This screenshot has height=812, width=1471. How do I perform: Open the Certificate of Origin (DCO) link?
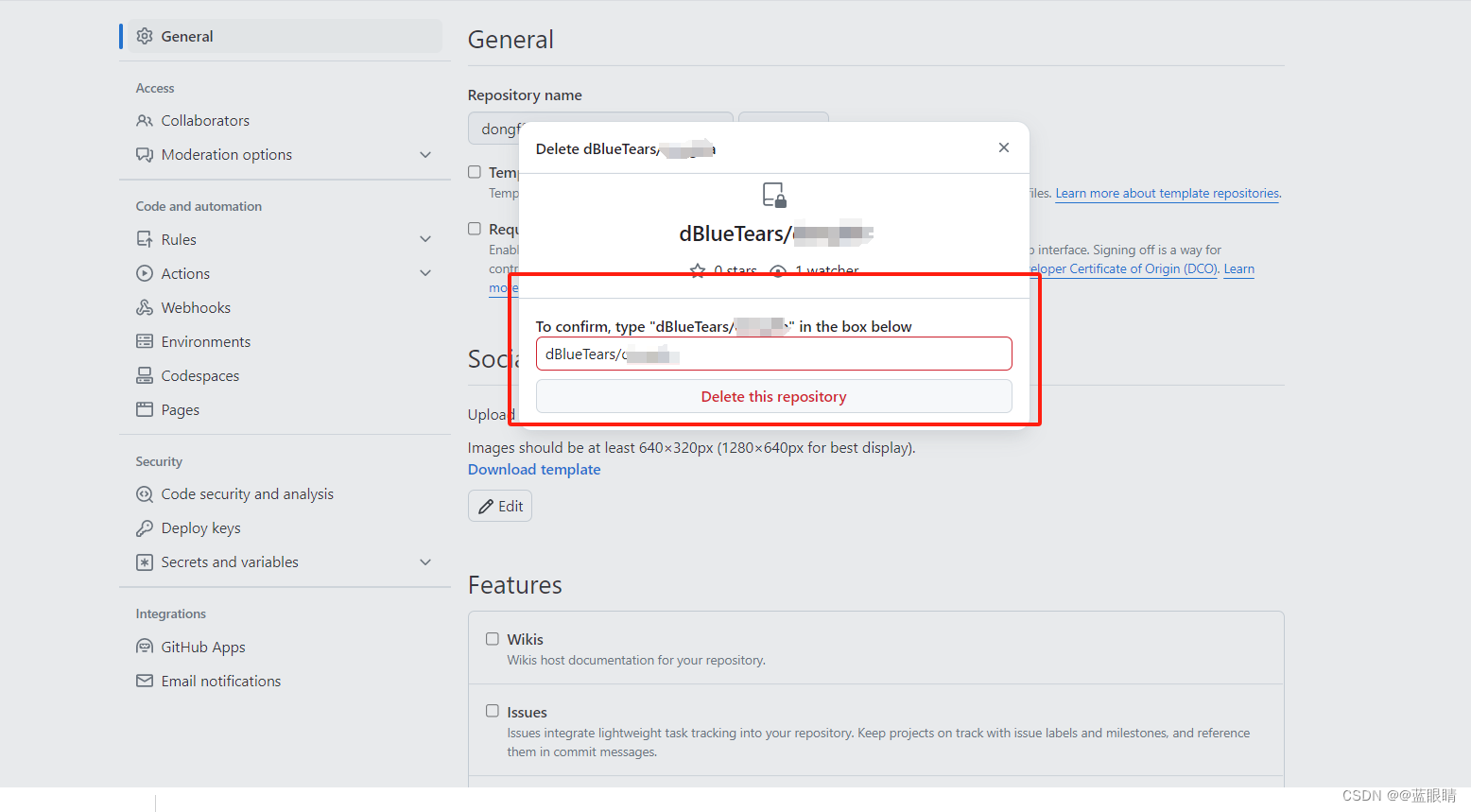[x=1123, y=268]
